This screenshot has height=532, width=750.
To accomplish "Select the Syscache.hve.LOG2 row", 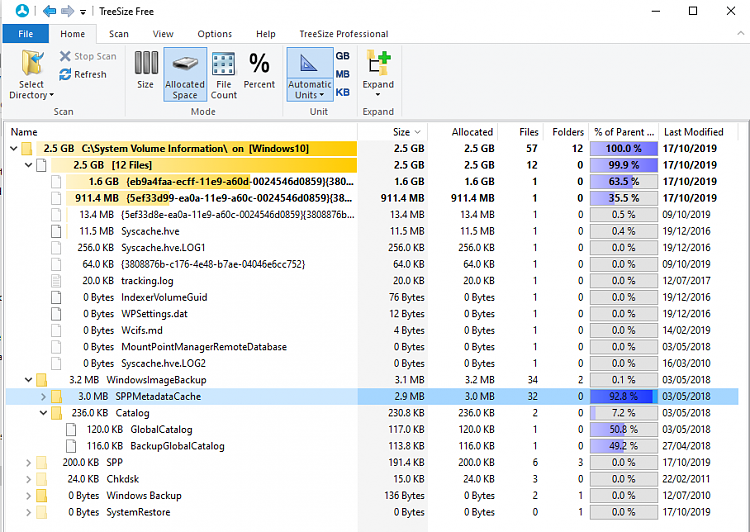I will click(372, 364).
